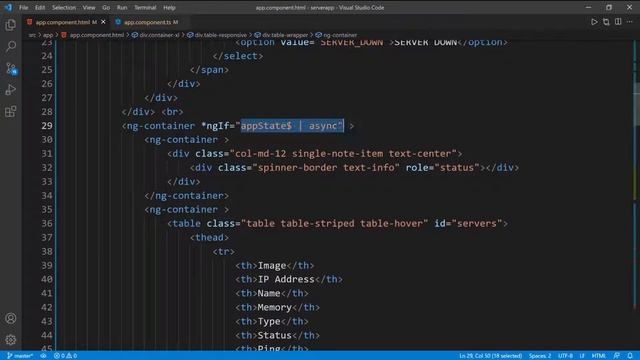
Task: Click the src breadcrumb
Action: (x=32, y=35)
